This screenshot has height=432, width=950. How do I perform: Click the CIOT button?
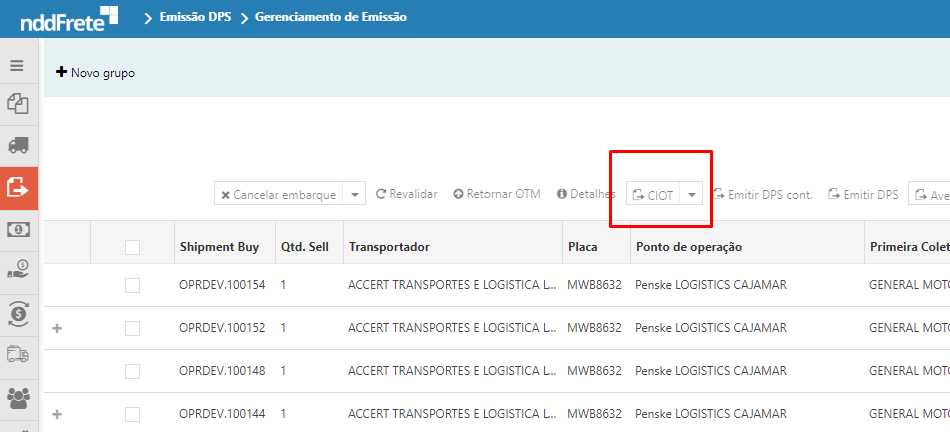[x=653, y=195]
